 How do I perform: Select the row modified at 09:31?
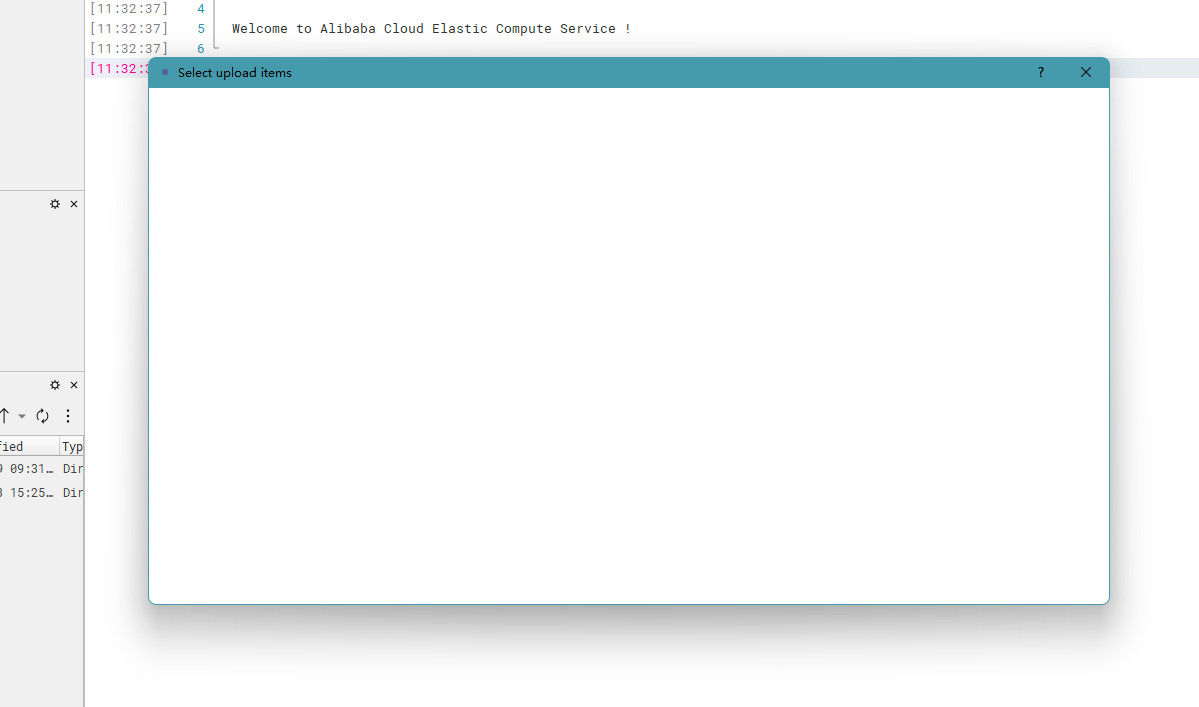(x=42, y=469)
